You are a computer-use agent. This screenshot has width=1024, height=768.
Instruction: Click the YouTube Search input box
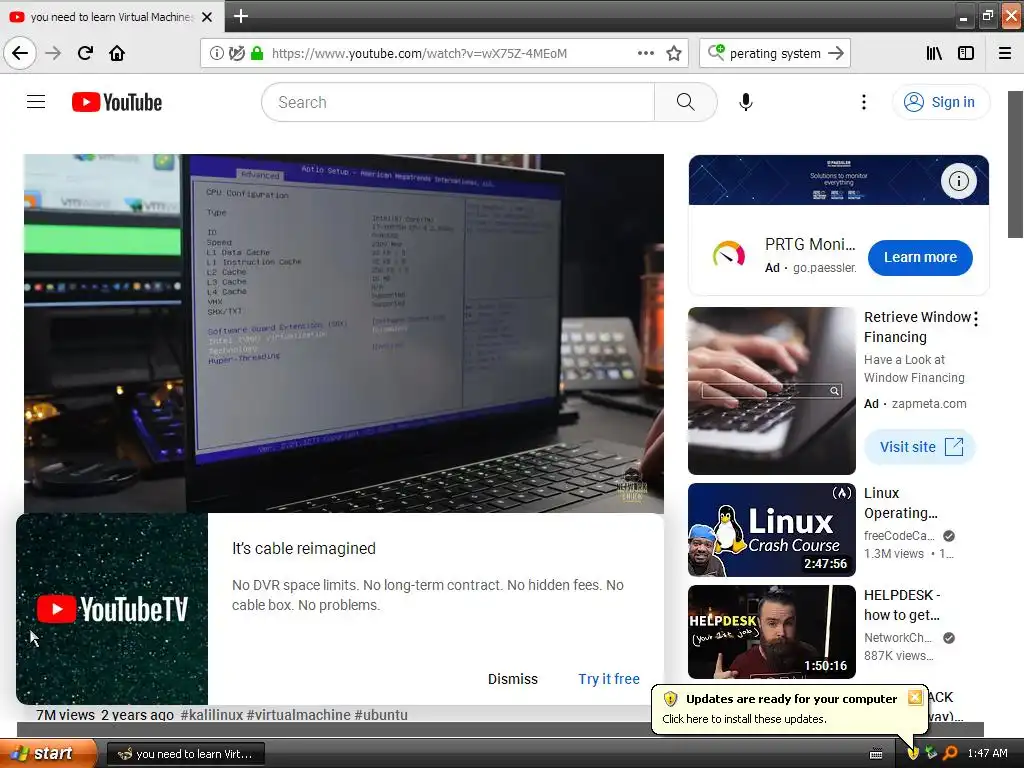pos(458,102)
